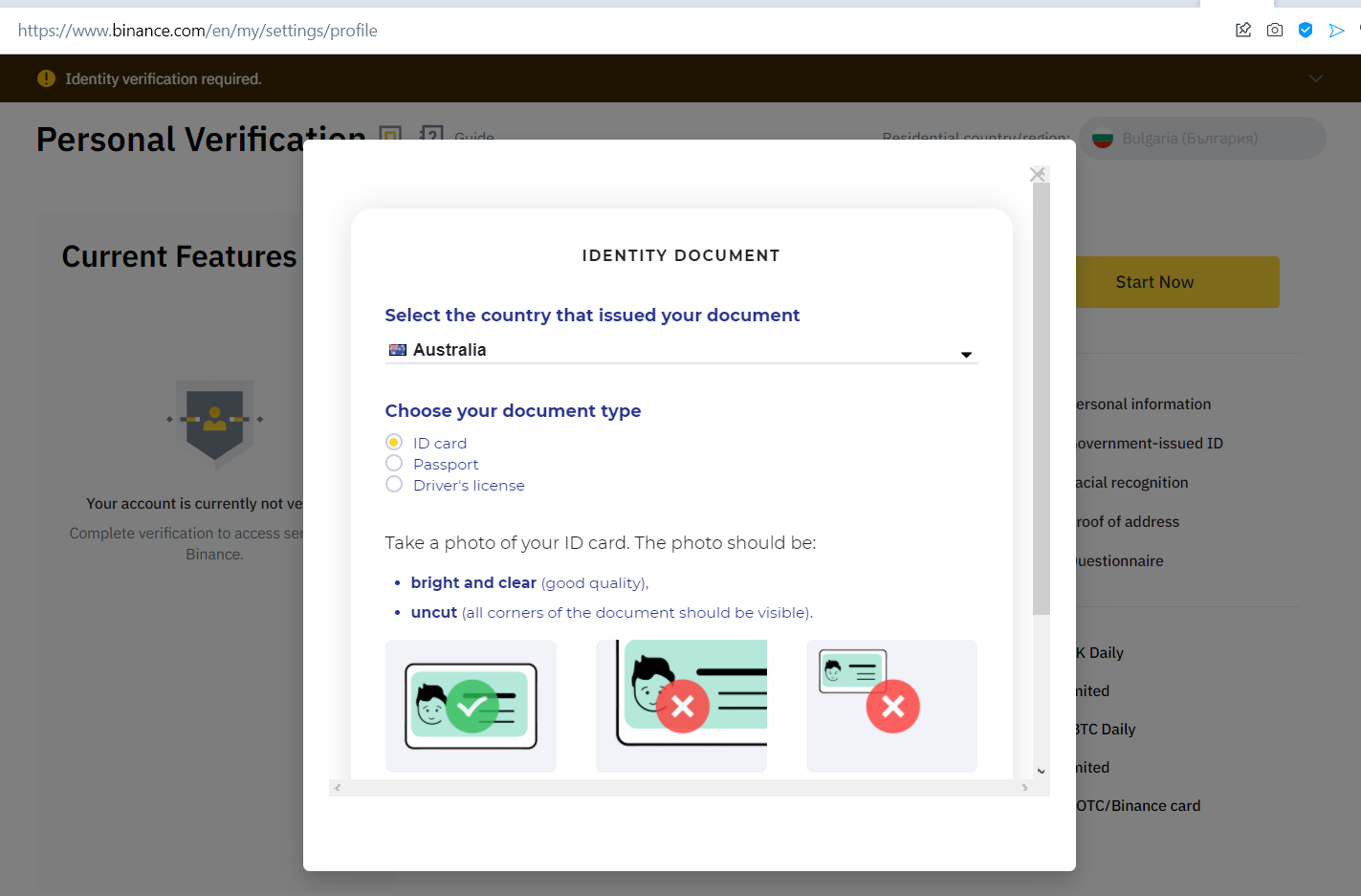Viewport: 1361px width, 896px height.
Task: Select the Driver's license radio button
Action: pos(394,484)
